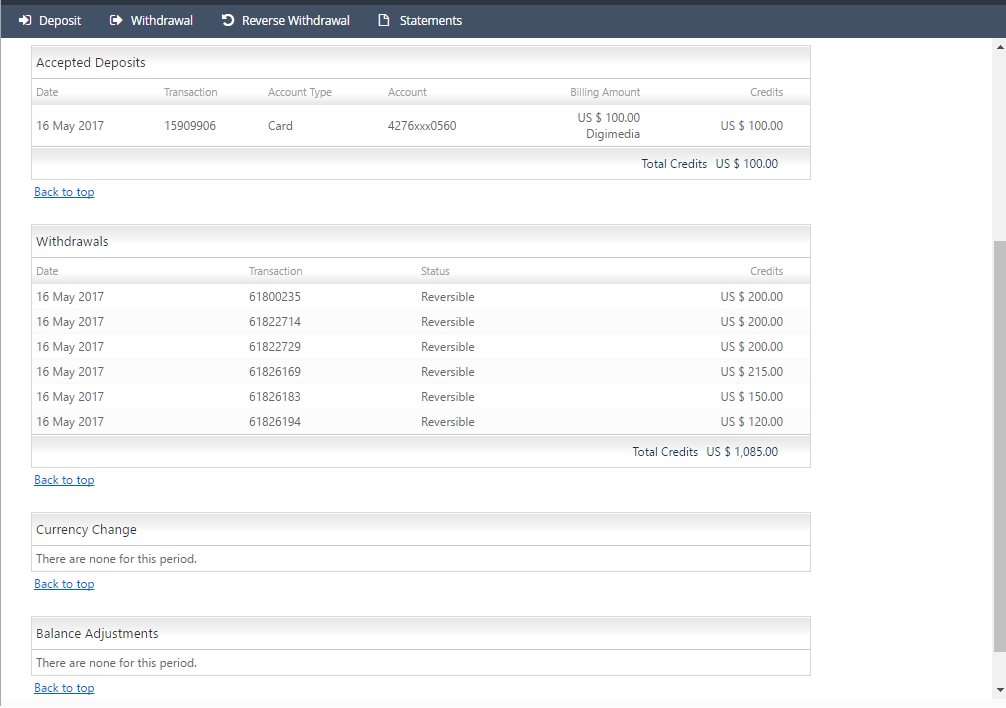This screenshot has width=1006, height=708.
Task: Go to Statements page
Action: [x=430, y=20]
